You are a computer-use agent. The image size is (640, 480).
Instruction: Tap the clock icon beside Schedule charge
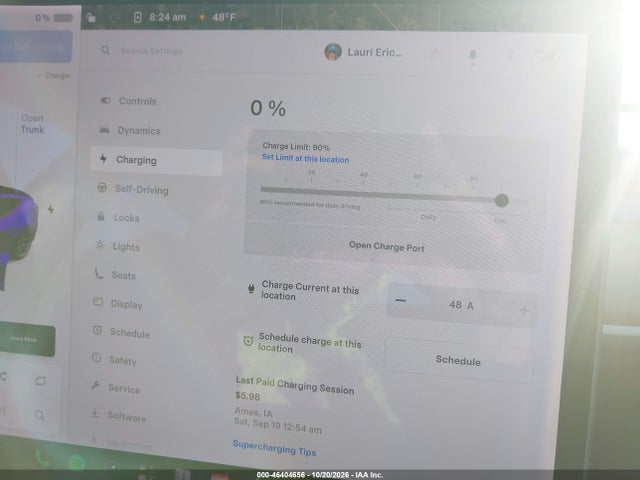(x=248, y=341)
